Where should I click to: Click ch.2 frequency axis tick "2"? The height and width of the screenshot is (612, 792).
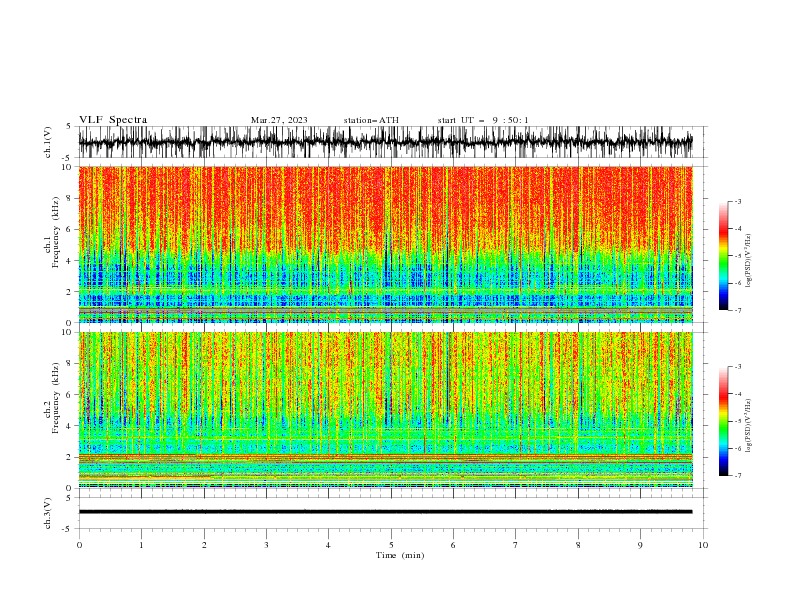[70, 457]
